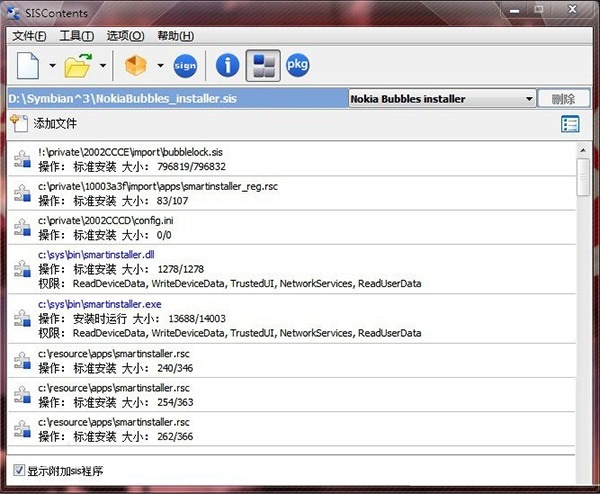This screenshot has height=494, width=600.
Task: Open the dropdown arrow beside new file icon
Action: (x=52, y=65)
